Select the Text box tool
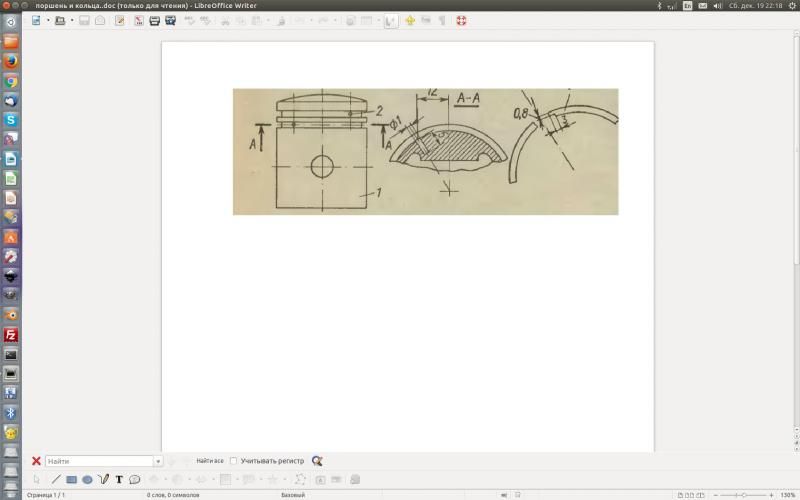The image size is (800, 500). coord(119,480)
